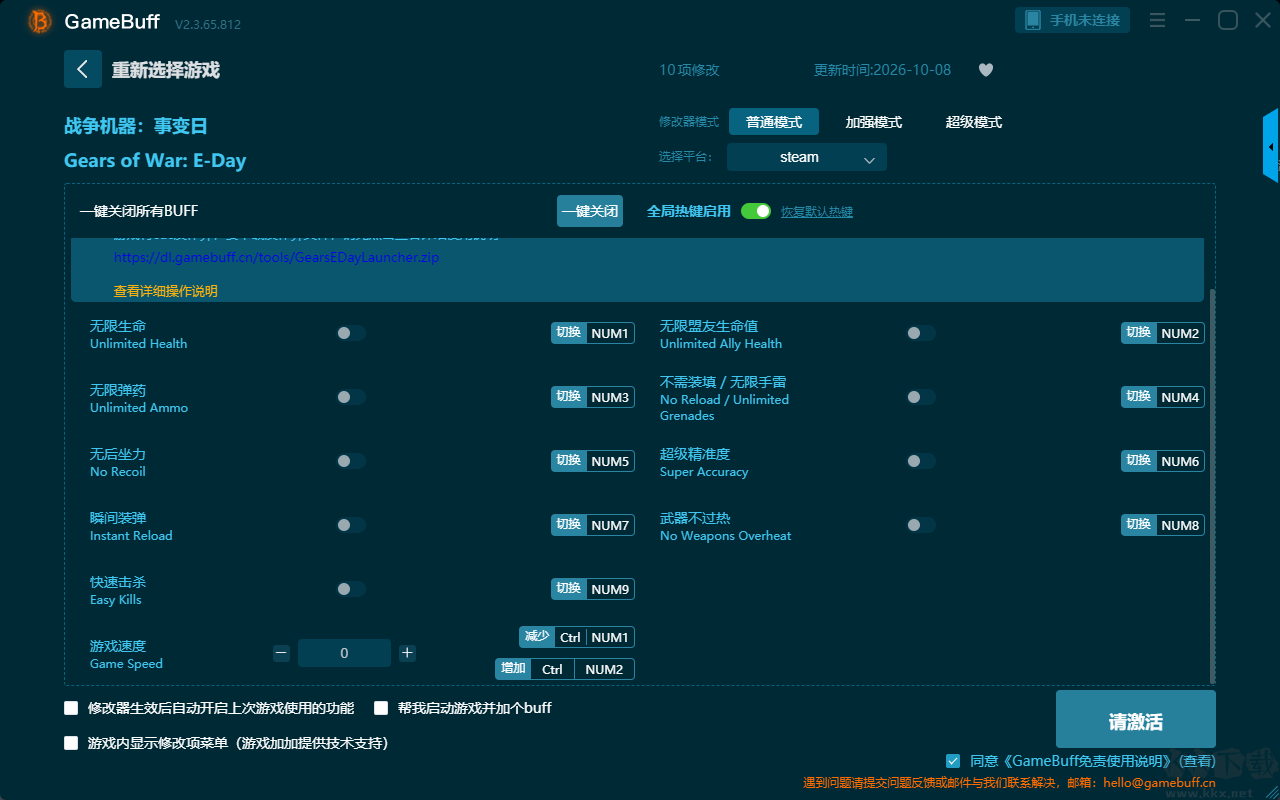Turn on No Recoil switch
The width and height of the screenshot is (1280, 800).
[x=351, y=461]
